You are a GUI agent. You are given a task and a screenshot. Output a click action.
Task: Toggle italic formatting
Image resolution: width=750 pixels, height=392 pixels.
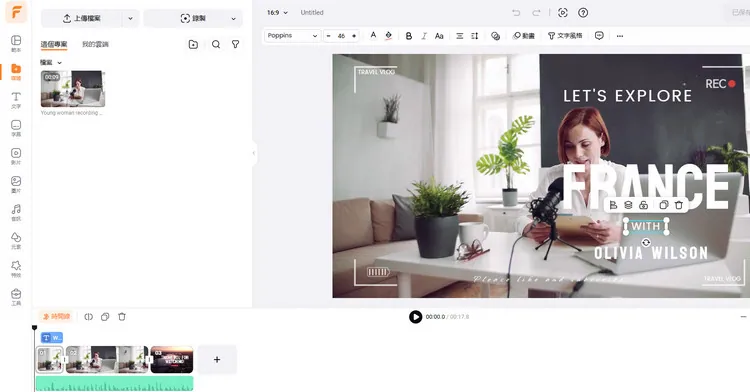(x=424, y=36)
